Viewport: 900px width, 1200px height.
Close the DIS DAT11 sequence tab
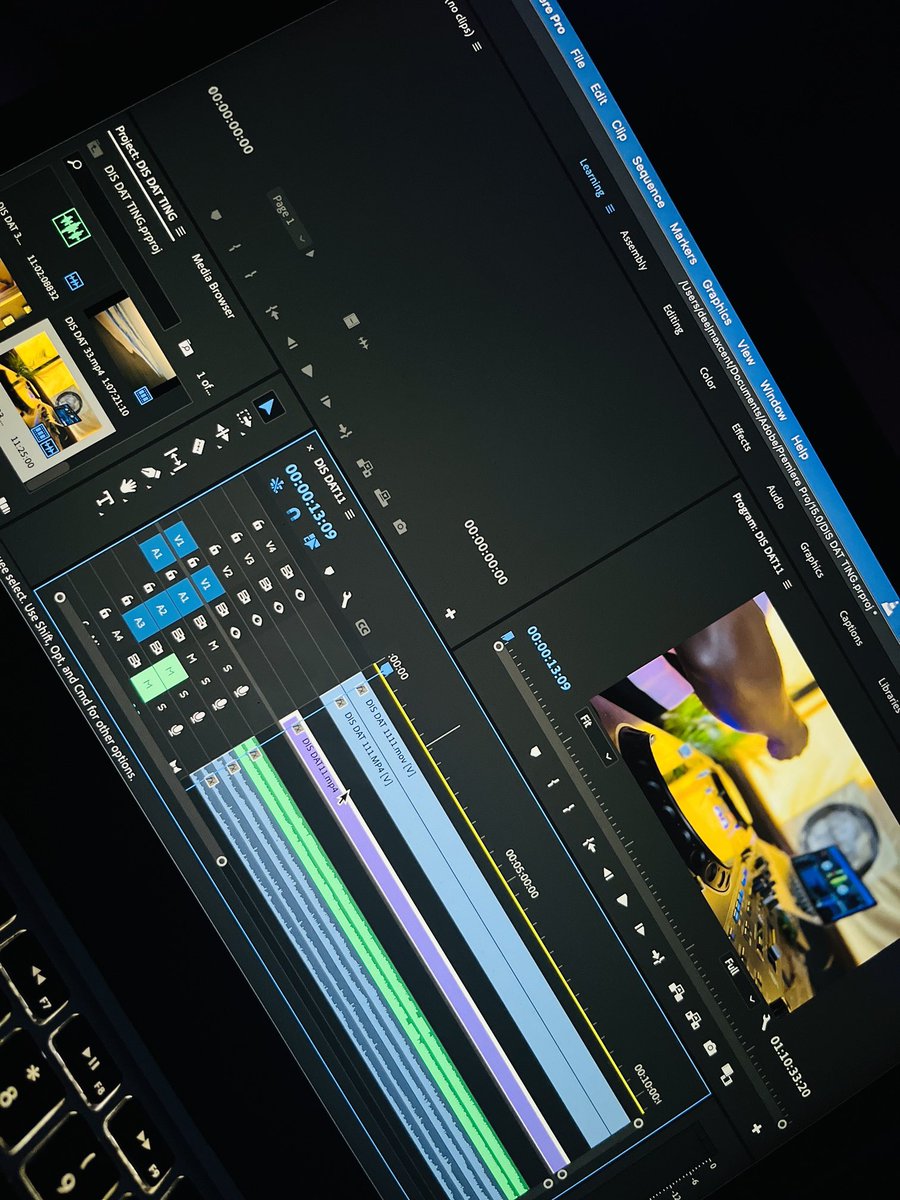(309, 449)
